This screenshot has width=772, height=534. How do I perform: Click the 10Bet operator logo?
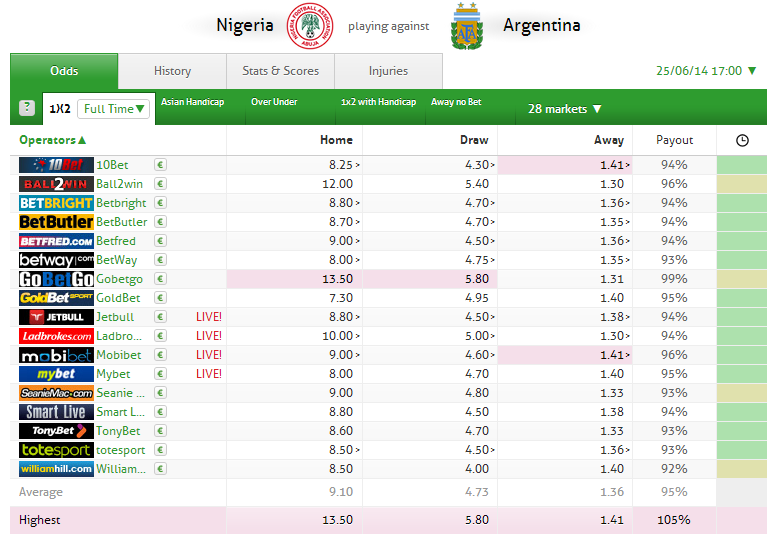[x=56, y=165]
